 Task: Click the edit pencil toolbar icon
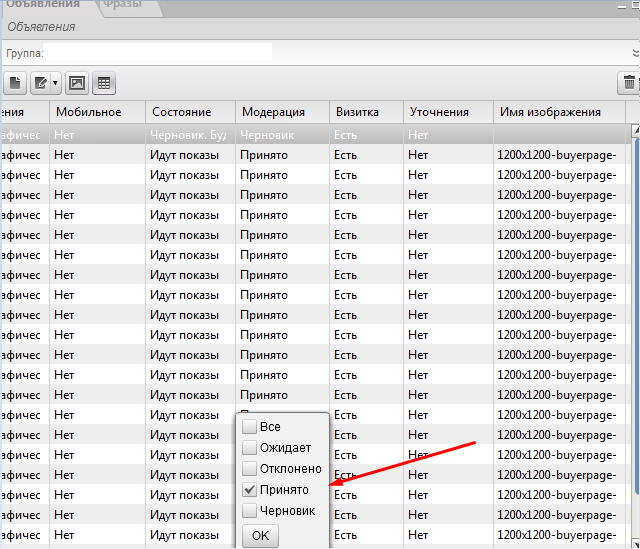tap(41, 84)
